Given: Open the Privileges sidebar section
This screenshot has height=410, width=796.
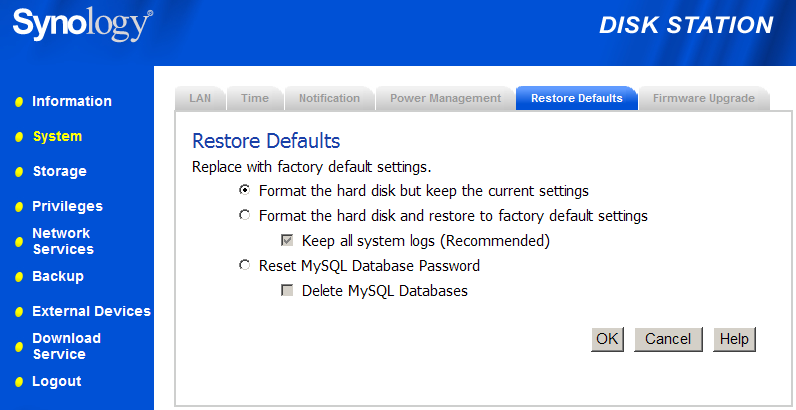Looking at the screenshot, I should pos(67,206).
